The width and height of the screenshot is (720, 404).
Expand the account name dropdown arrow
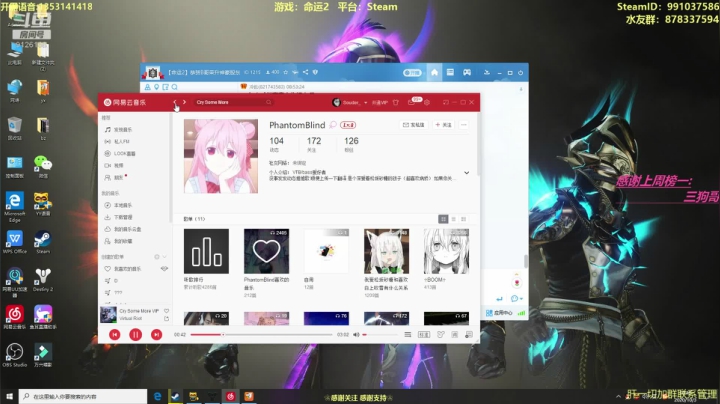click(x=366, y=103)
